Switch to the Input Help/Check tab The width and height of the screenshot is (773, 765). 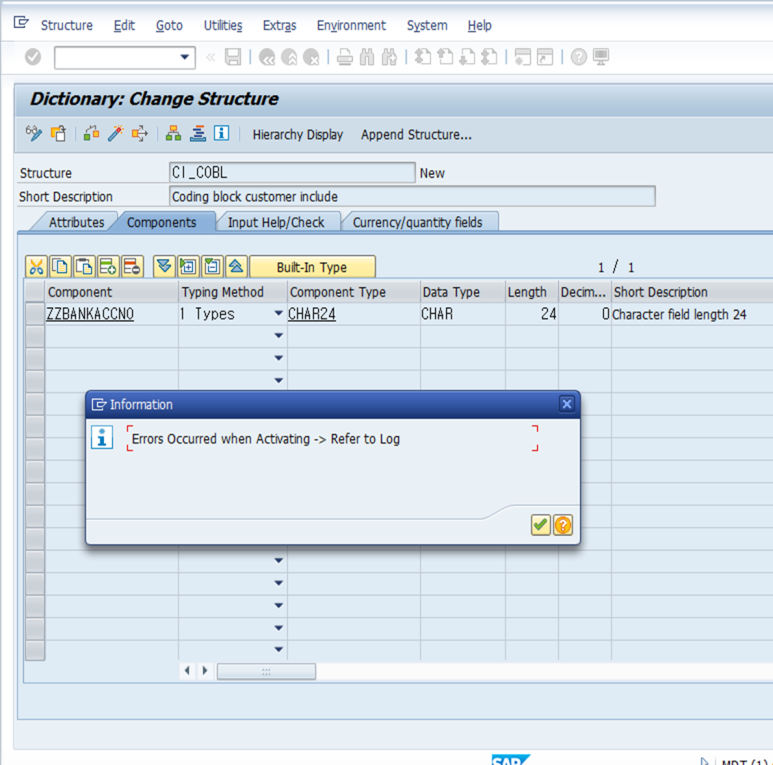pyautogui.click(x=276, y=222)
